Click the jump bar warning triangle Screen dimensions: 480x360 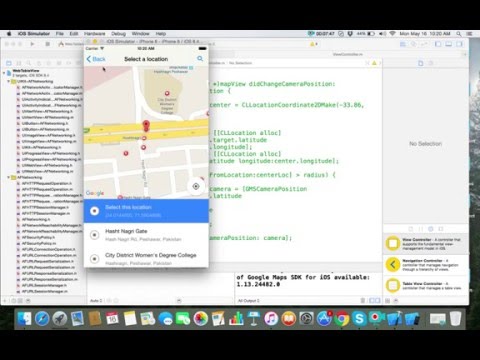click(374, 63)
